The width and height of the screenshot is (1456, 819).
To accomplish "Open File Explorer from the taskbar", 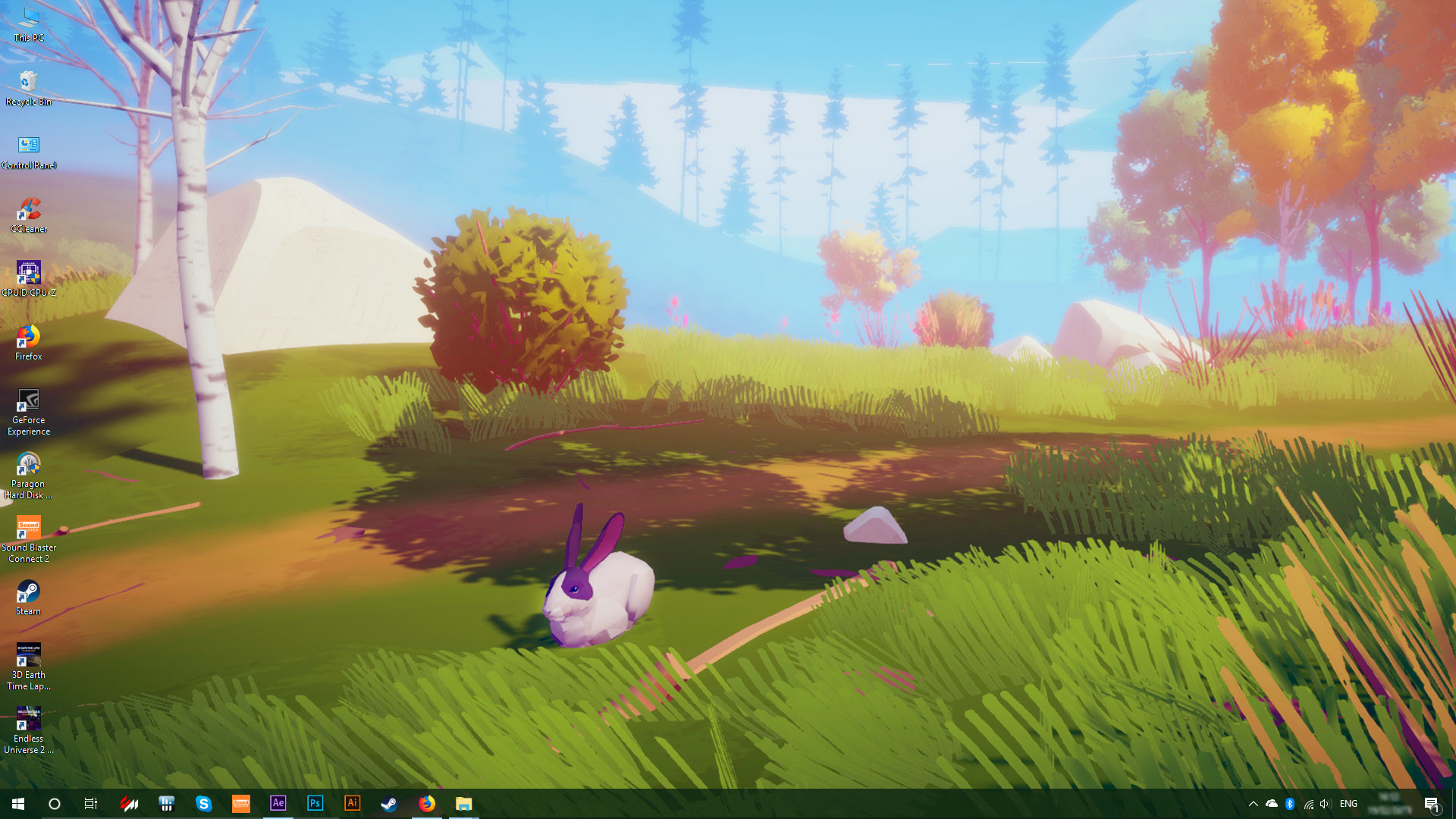I will coord(464,803).
